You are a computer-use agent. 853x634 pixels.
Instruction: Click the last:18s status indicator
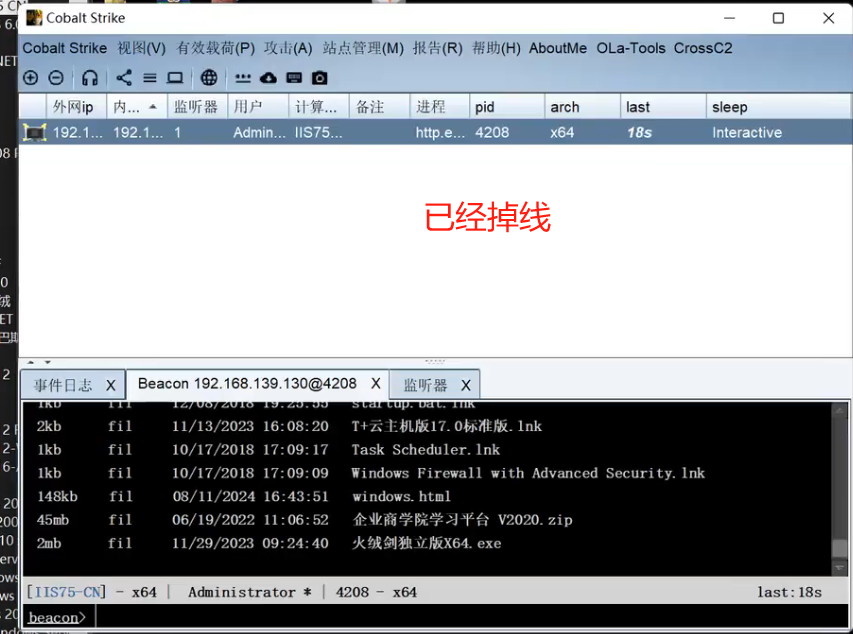(789, 592)
